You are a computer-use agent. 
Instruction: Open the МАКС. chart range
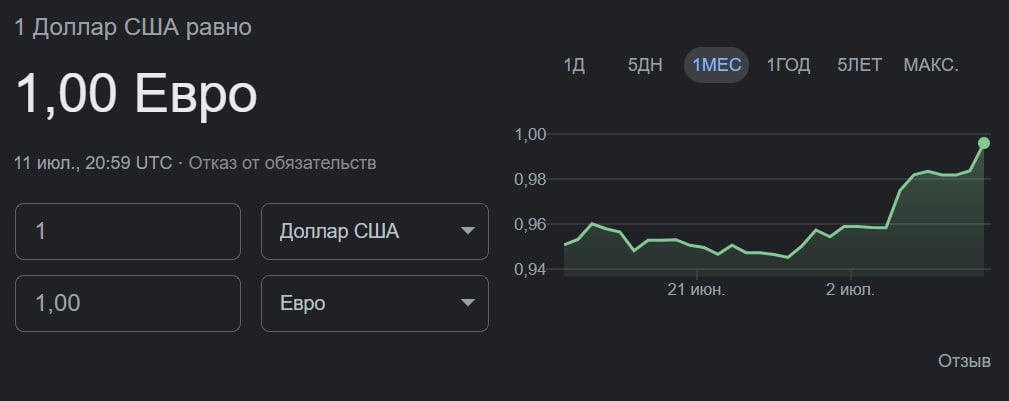tap(931, 66)
